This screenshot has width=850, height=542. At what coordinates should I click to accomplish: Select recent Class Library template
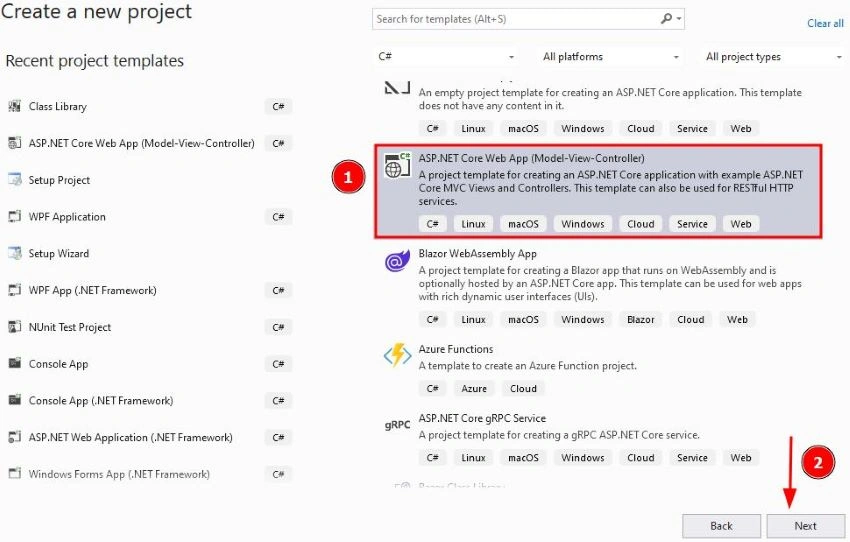(150, 106)
